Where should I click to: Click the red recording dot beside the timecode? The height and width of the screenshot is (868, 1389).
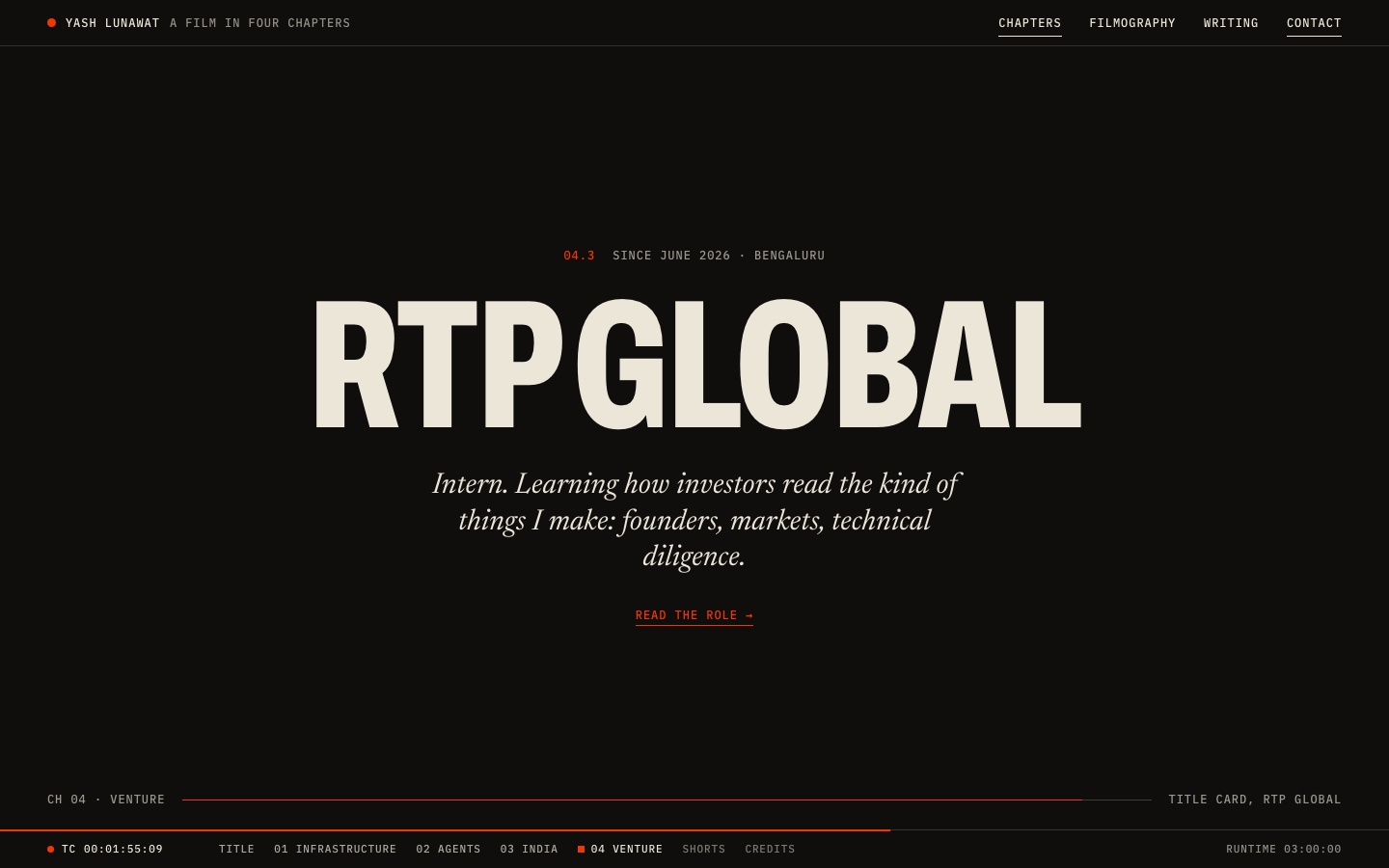coord(50,850)
